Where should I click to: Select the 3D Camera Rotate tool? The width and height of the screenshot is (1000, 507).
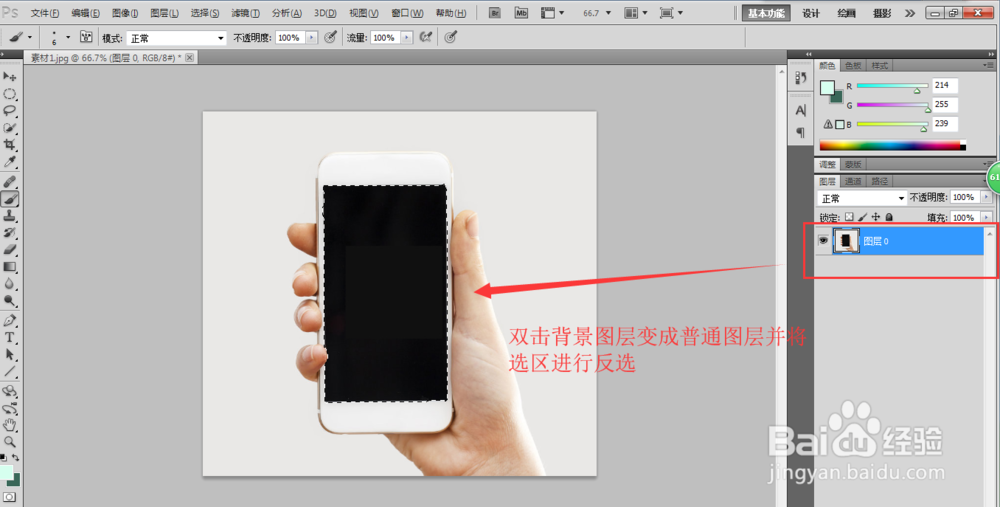point(10,409)
